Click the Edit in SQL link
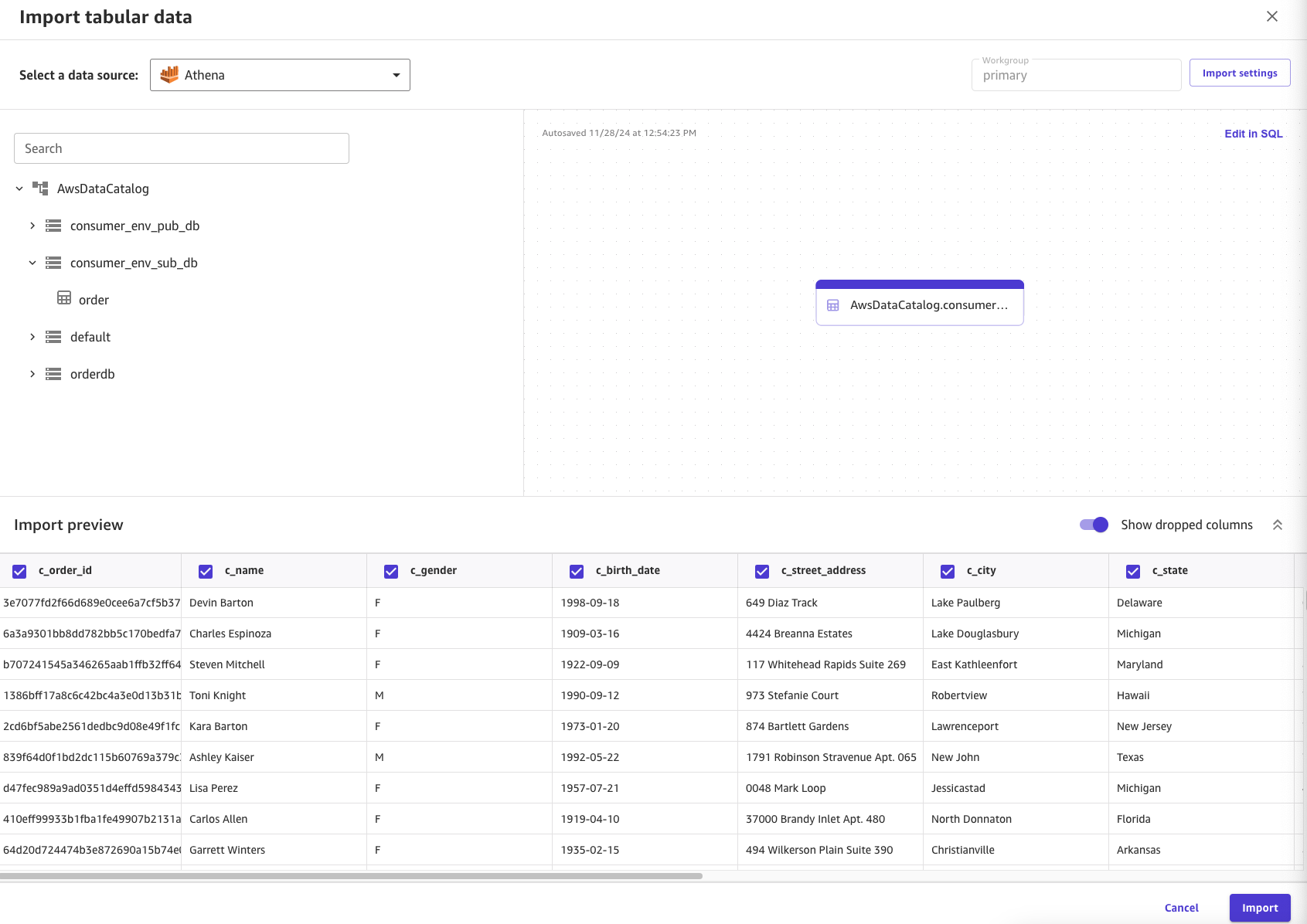 (1254, 134)
